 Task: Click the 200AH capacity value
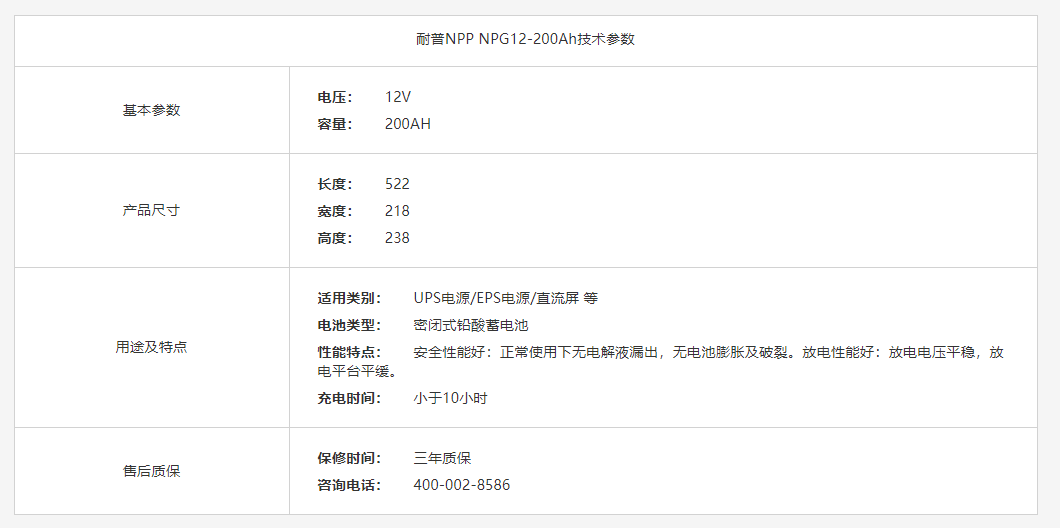tap(408, 124)
